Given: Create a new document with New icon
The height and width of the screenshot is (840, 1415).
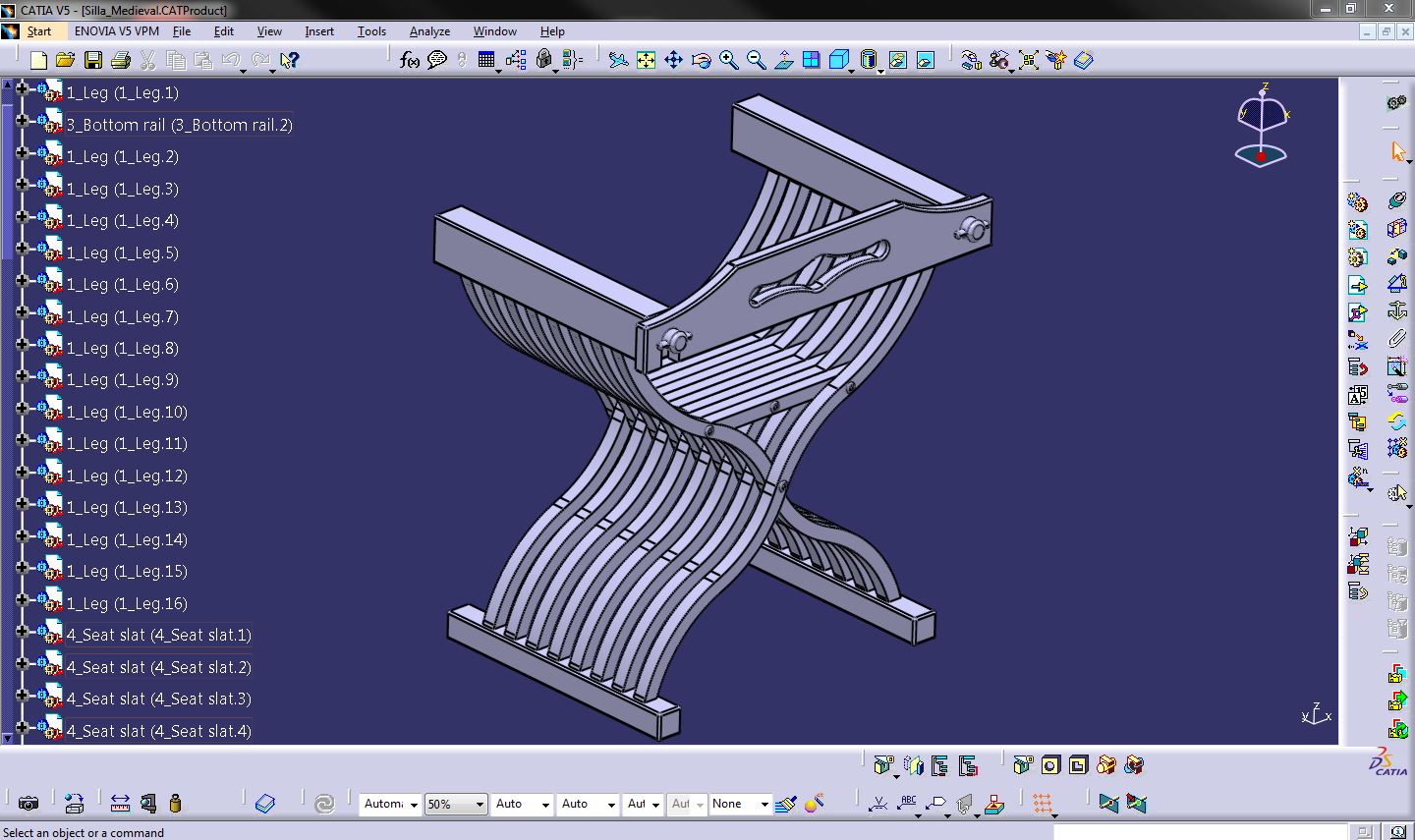Looking at the screenshot, I should pos(38,61).
